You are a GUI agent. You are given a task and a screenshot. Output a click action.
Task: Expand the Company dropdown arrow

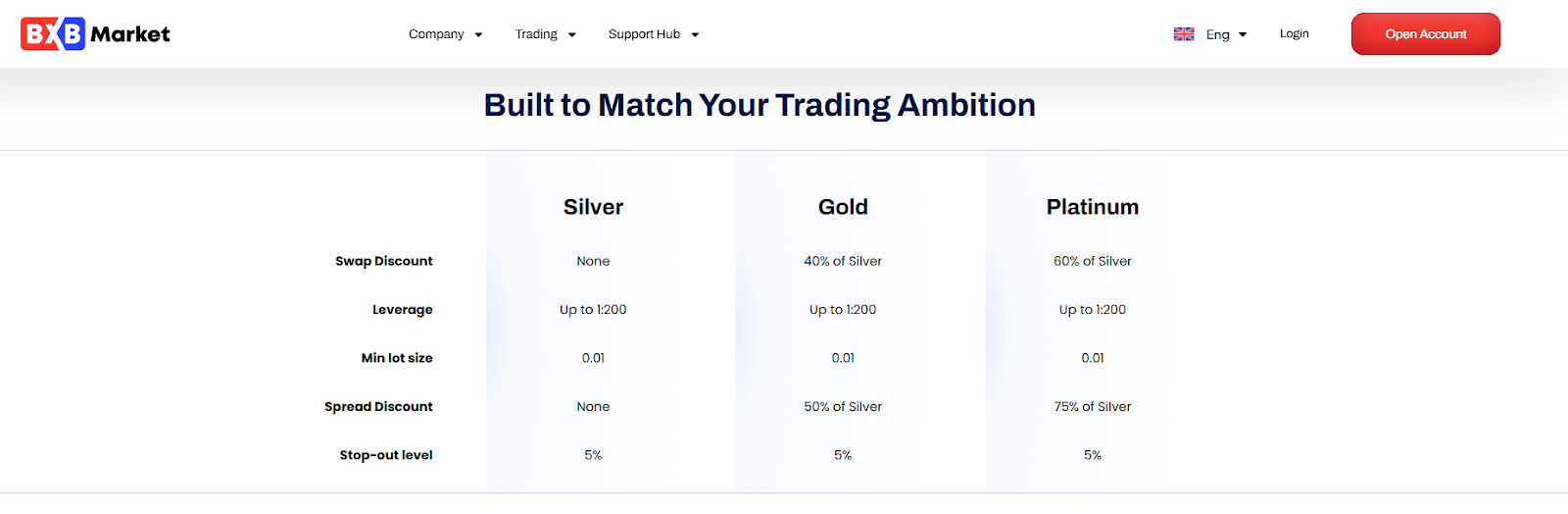[x=478, y=35]
